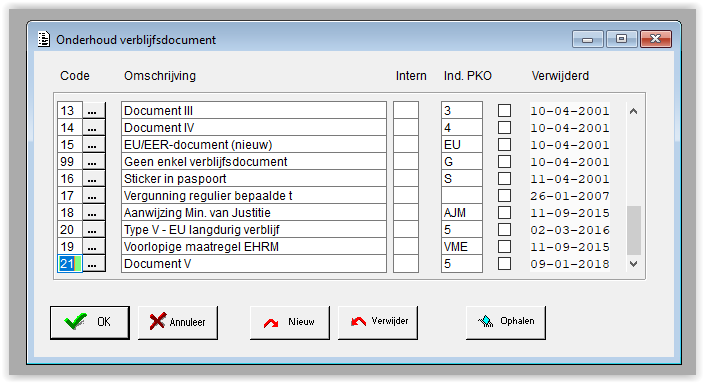Click the date 09-01-2018

point(570,264)
